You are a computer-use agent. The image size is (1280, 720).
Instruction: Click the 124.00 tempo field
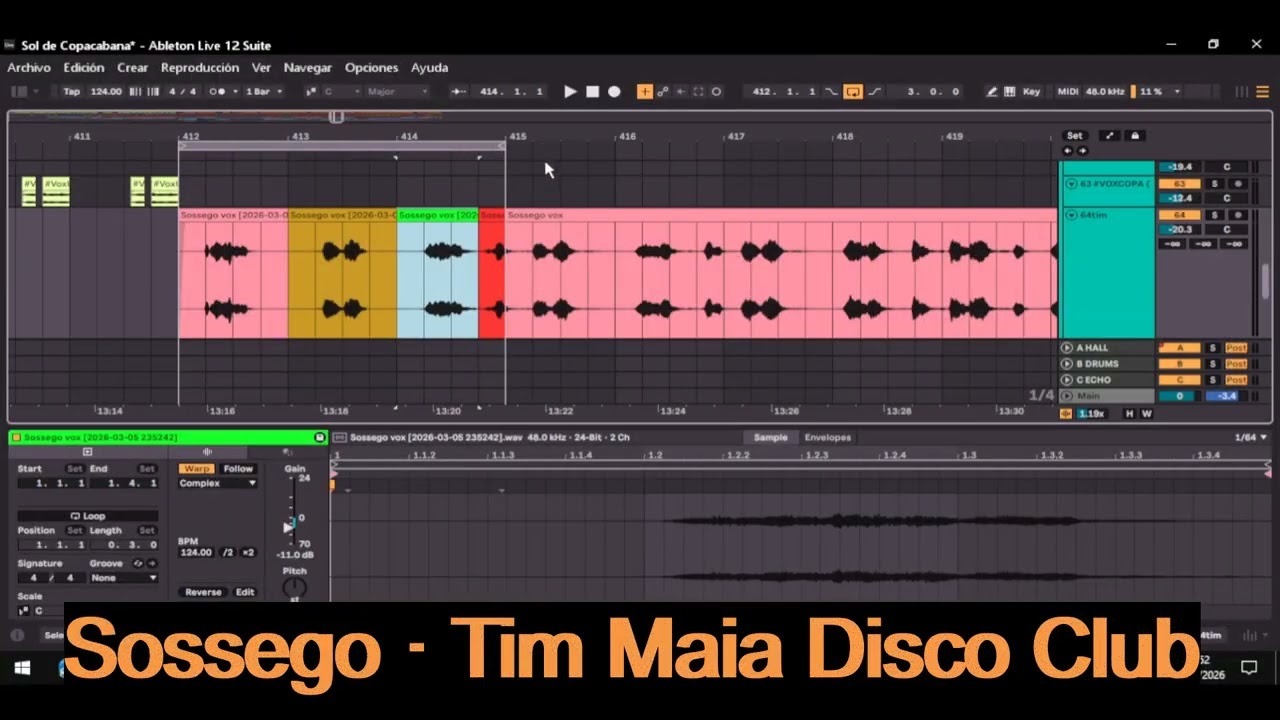[105, 91]
